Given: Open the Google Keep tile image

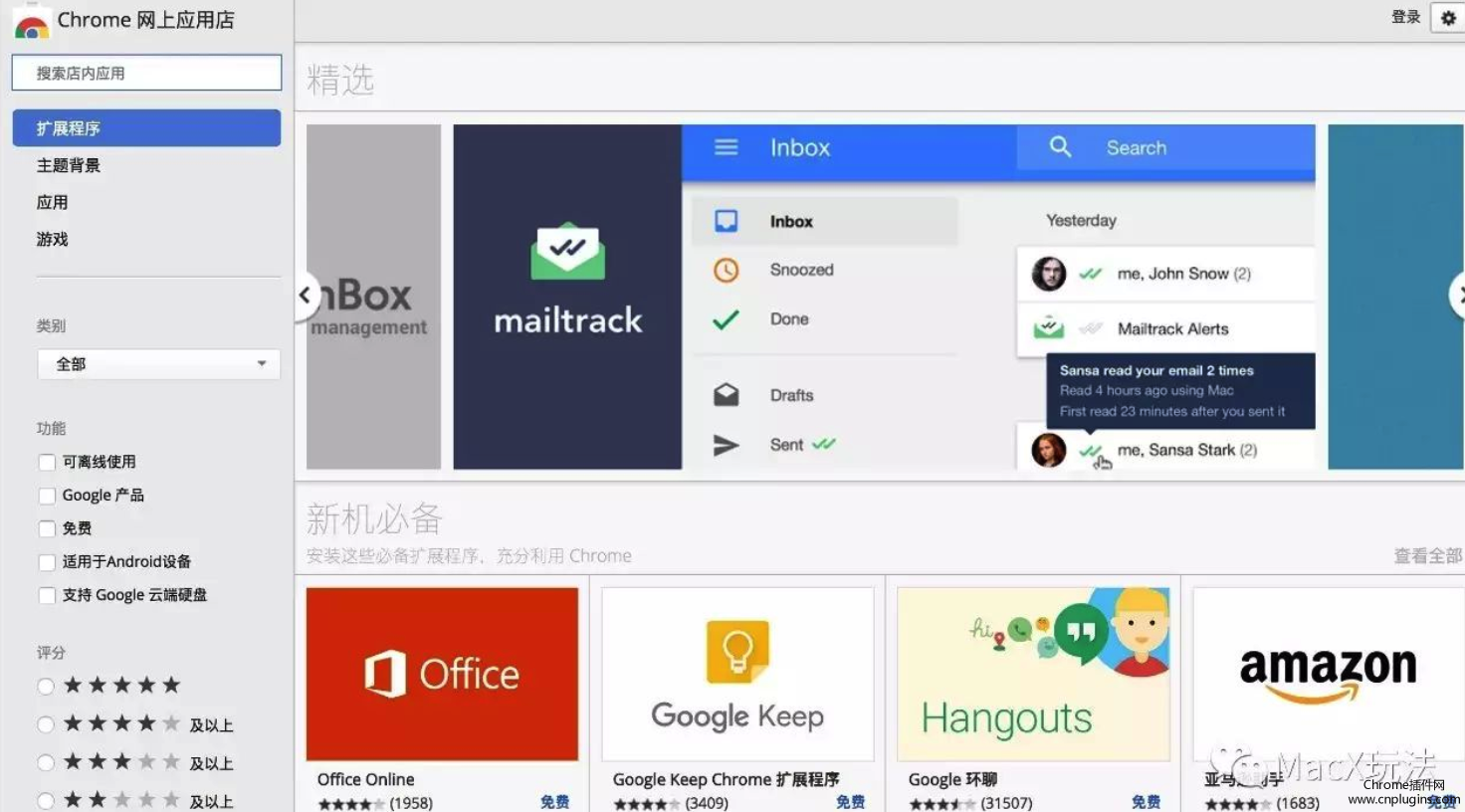Looking at the screenshot, I should pos(737,674).
